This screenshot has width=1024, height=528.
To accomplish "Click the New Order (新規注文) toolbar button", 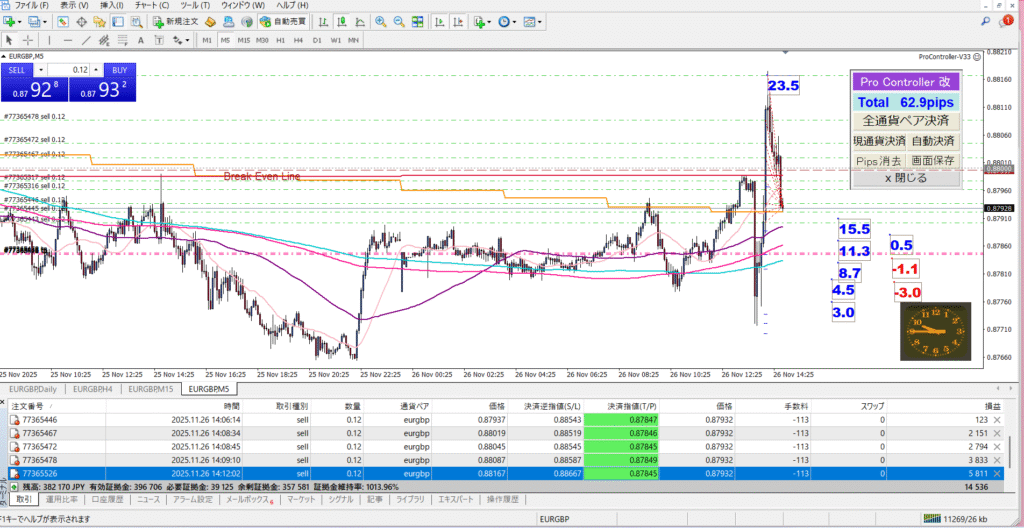I will (x=177, y=21).
